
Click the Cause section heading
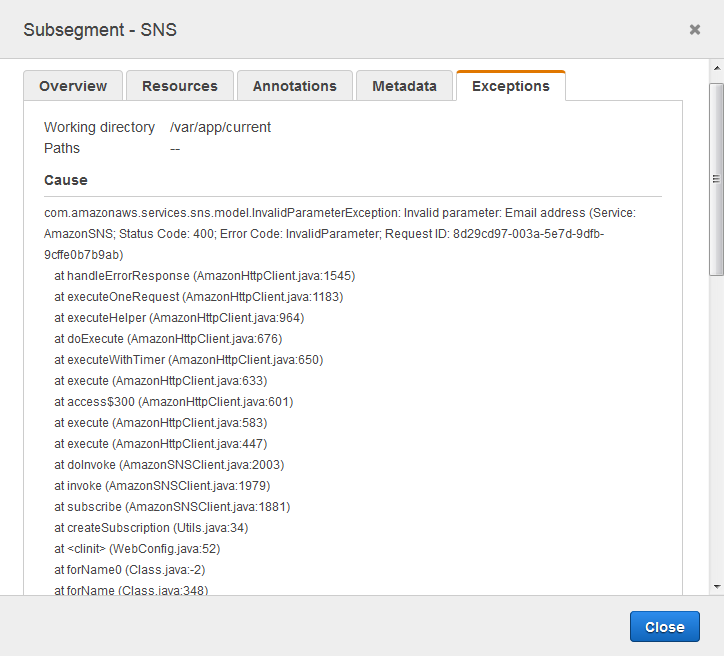click(66, 180)
